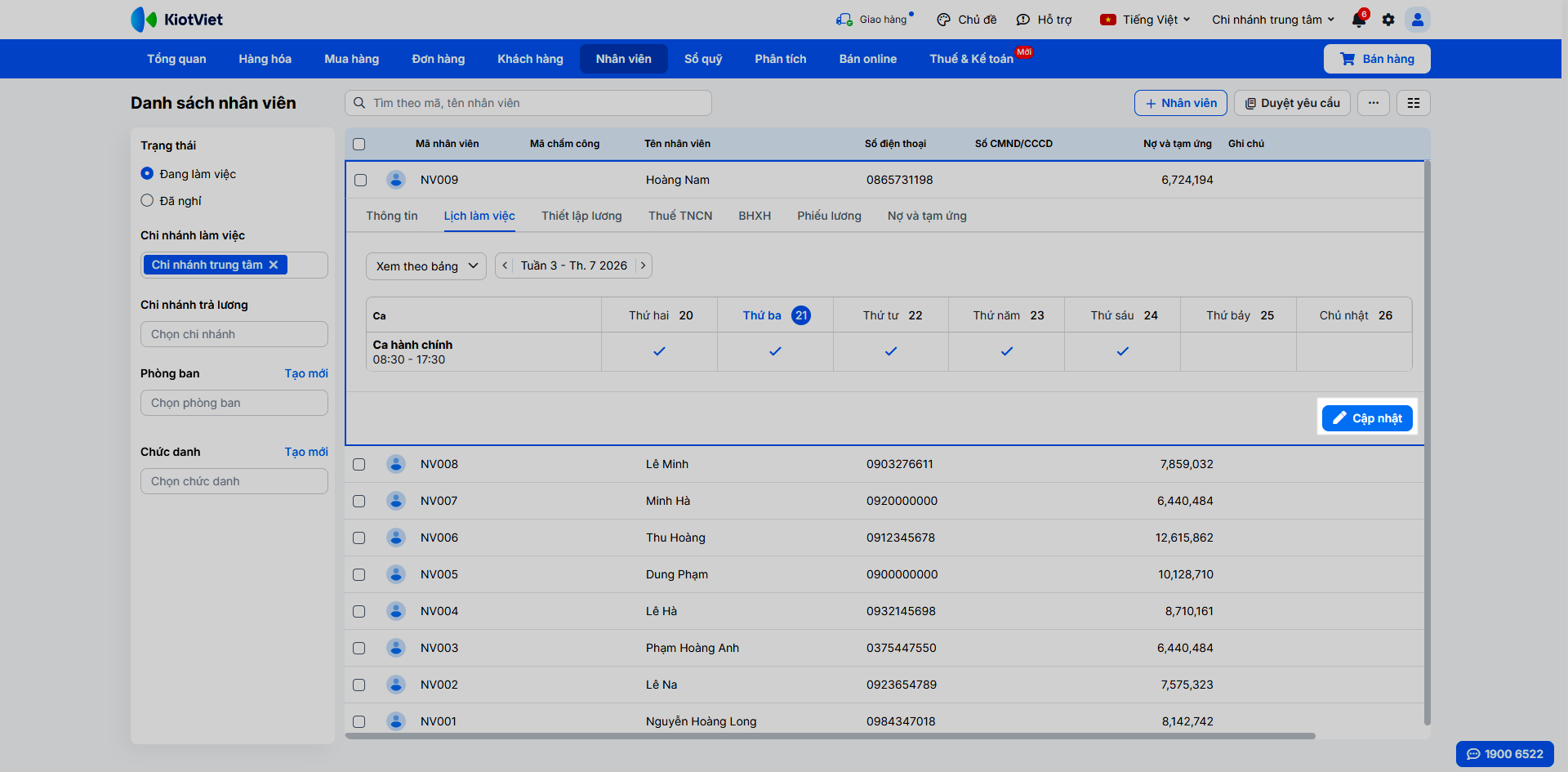Open the Thuế & Kế toán menu
This screenshot has width=1568, height=772.
972,59
